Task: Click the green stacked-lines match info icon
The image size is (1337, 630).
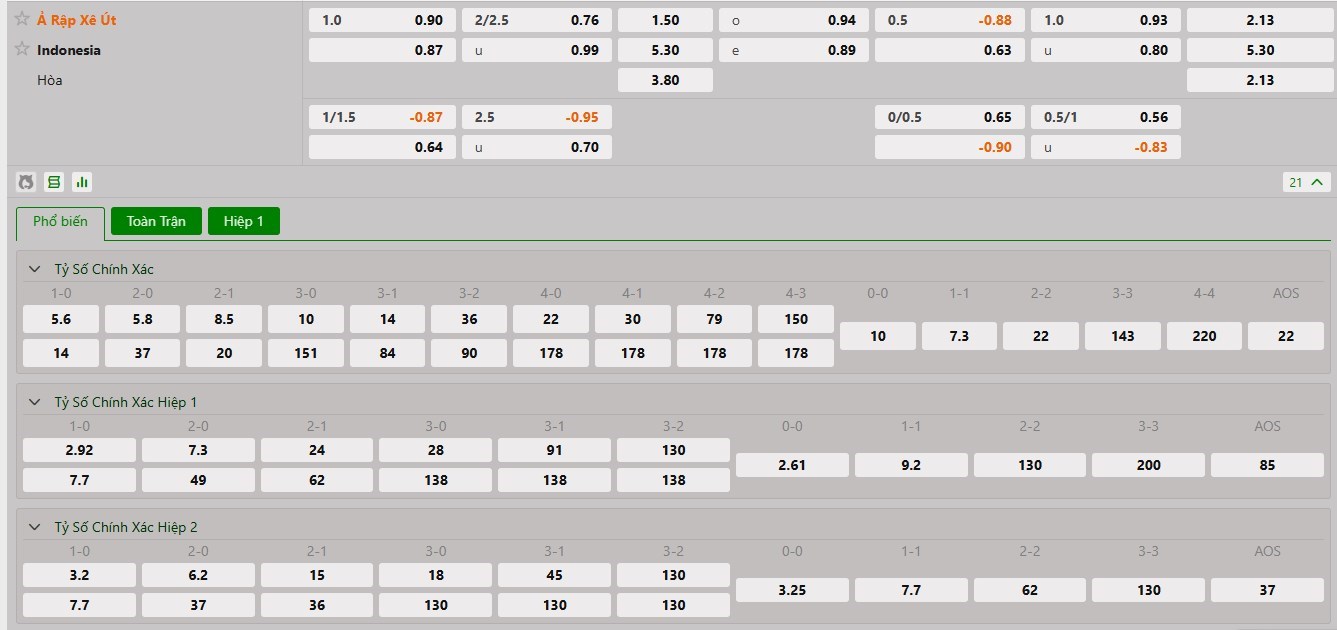Action: 54,182
